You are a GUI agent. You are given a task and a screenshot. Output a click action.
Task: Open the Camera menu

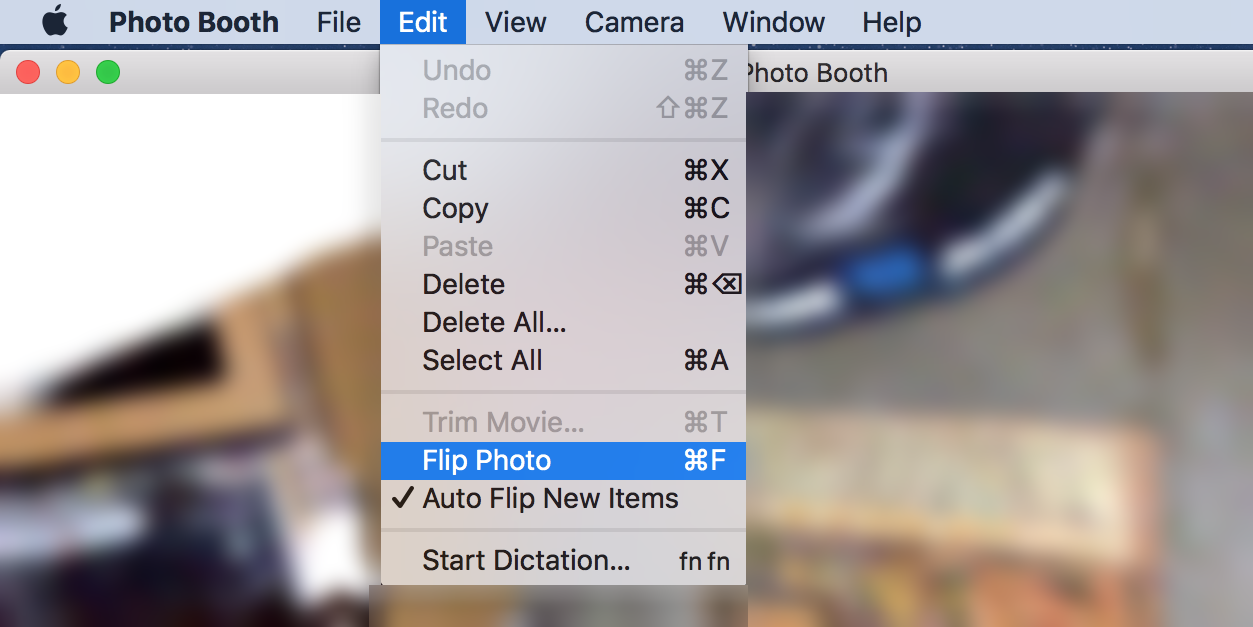tap(634, 22)
